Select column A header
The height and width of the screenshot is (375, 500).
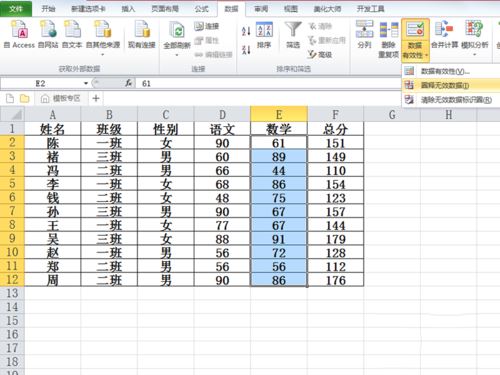tap(53, 115)
